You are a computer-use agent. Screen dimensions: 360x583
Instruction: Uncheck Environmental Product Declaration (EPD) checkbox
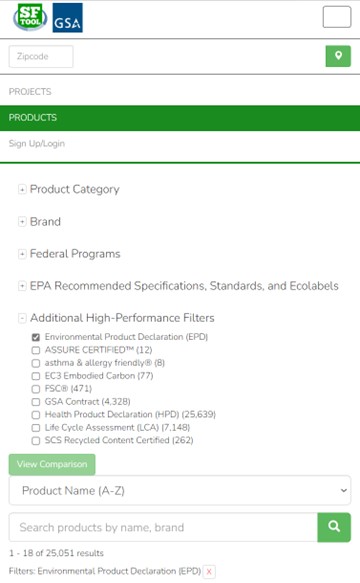click(x=36, y=337)
